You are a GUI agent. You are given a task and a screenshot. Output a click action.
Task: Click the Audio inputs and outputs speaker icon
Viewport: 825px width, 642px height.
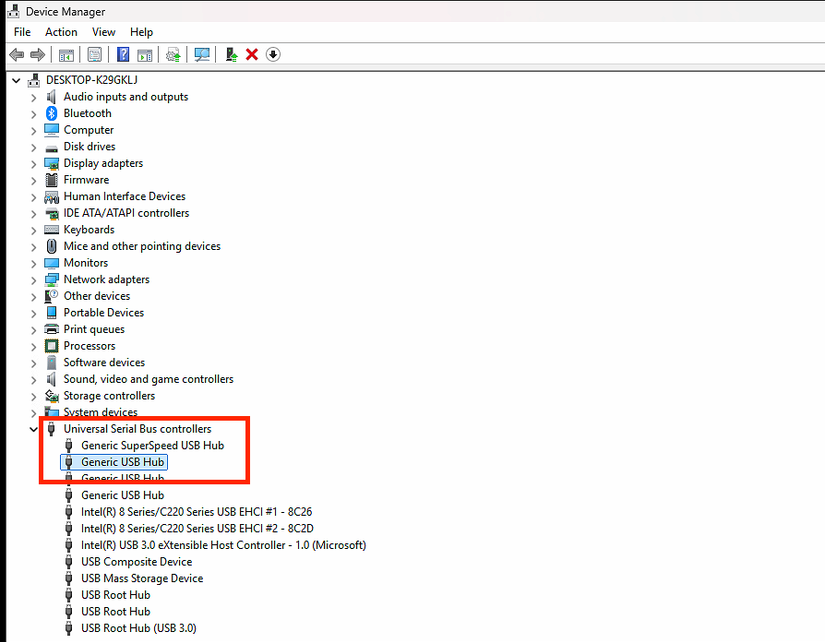[x=51, y=97]
